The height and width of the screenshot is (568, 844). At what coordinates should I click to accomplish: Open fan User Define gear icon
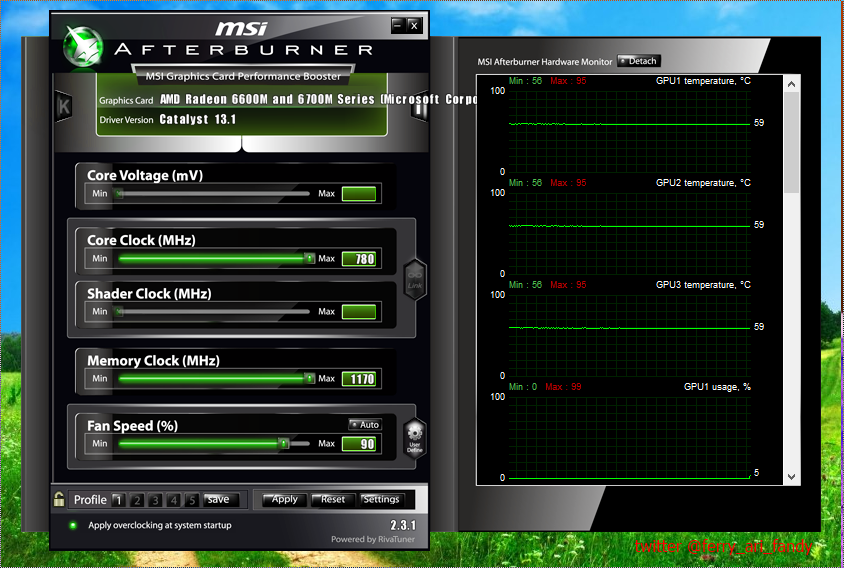pos(415,438)
